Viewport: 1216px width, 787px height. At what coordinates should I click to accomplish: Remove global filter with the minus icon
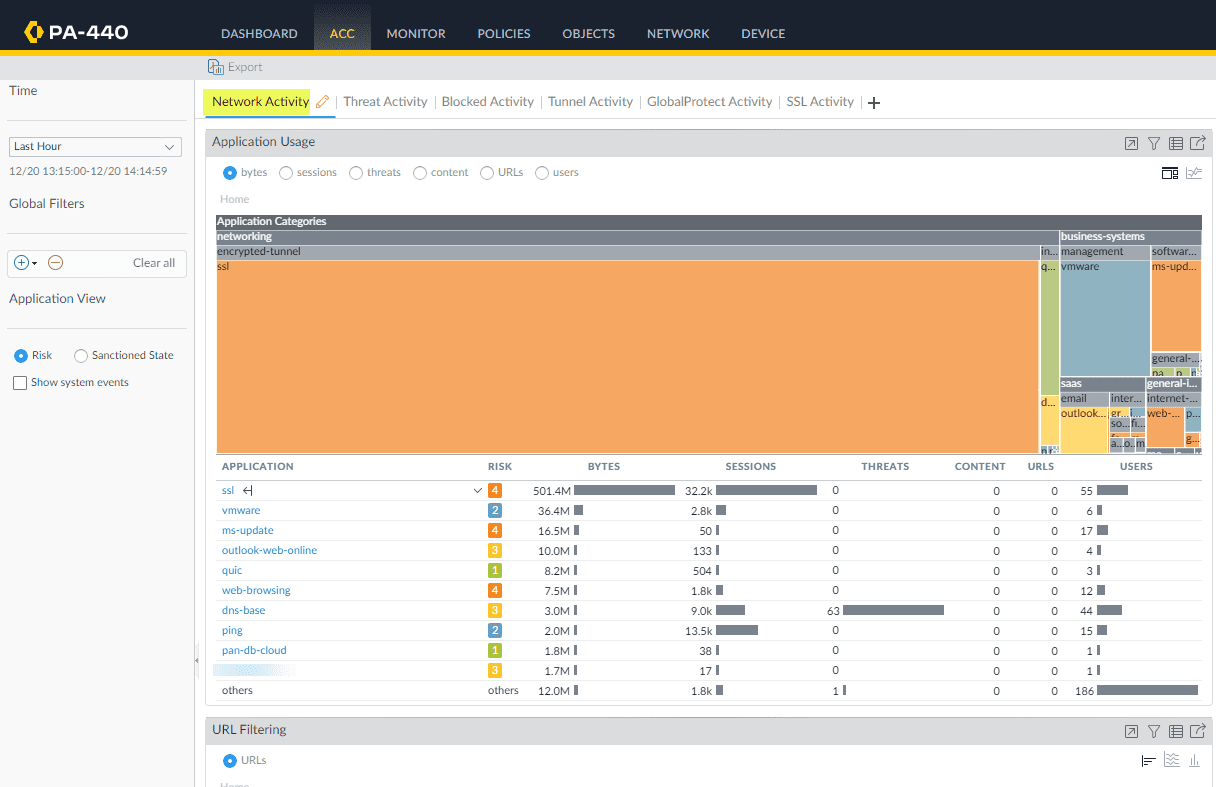[x=56, y=263]
